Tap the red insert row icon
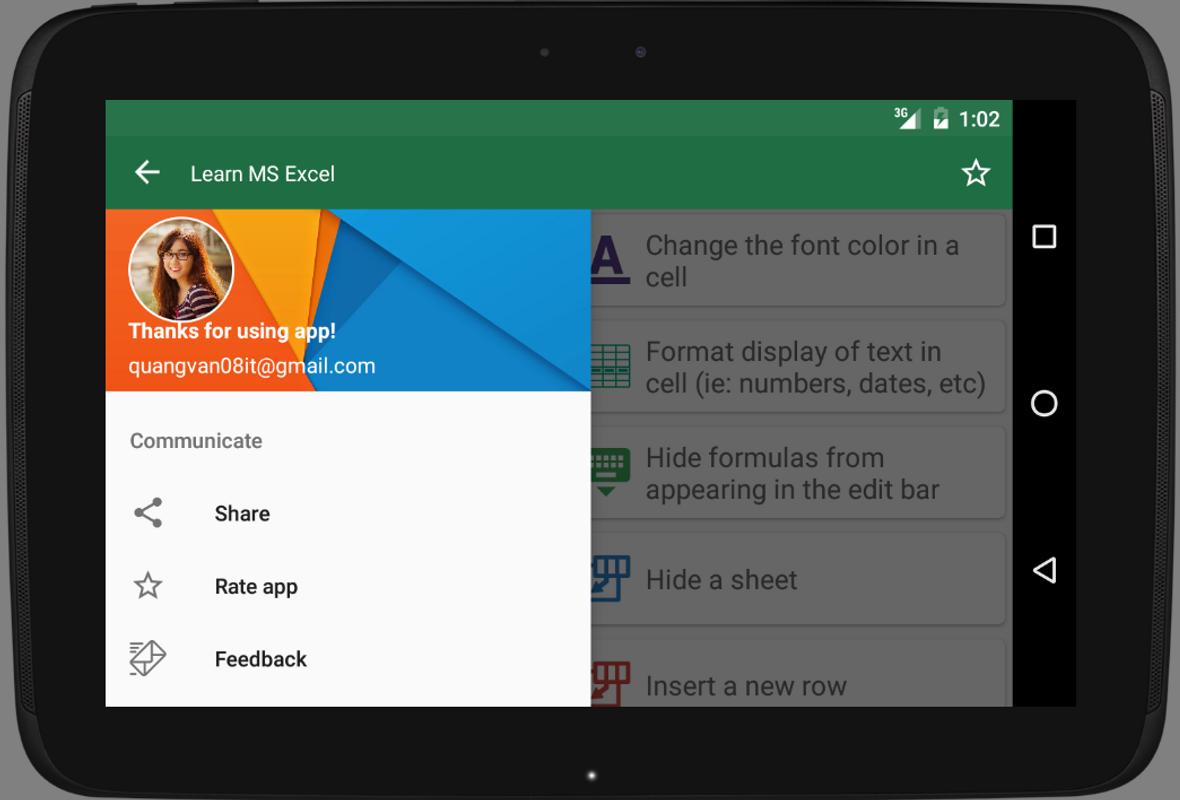1180x800 pixels. click(610, 683)
